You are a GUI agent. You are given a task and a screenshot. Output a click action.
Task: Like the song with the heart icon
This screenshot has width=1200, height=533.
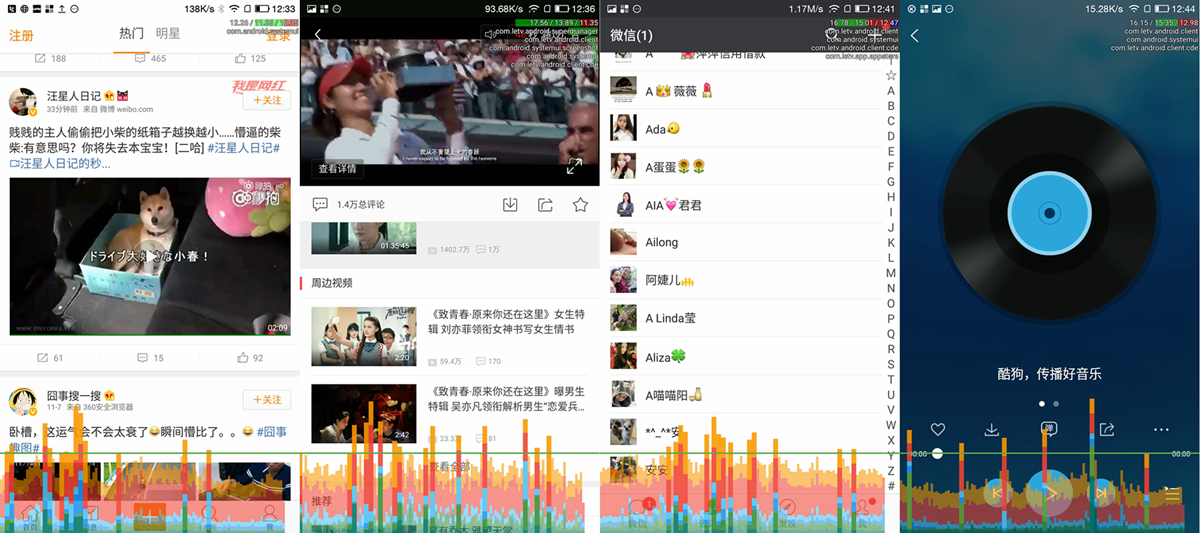(x=937, y=429)
